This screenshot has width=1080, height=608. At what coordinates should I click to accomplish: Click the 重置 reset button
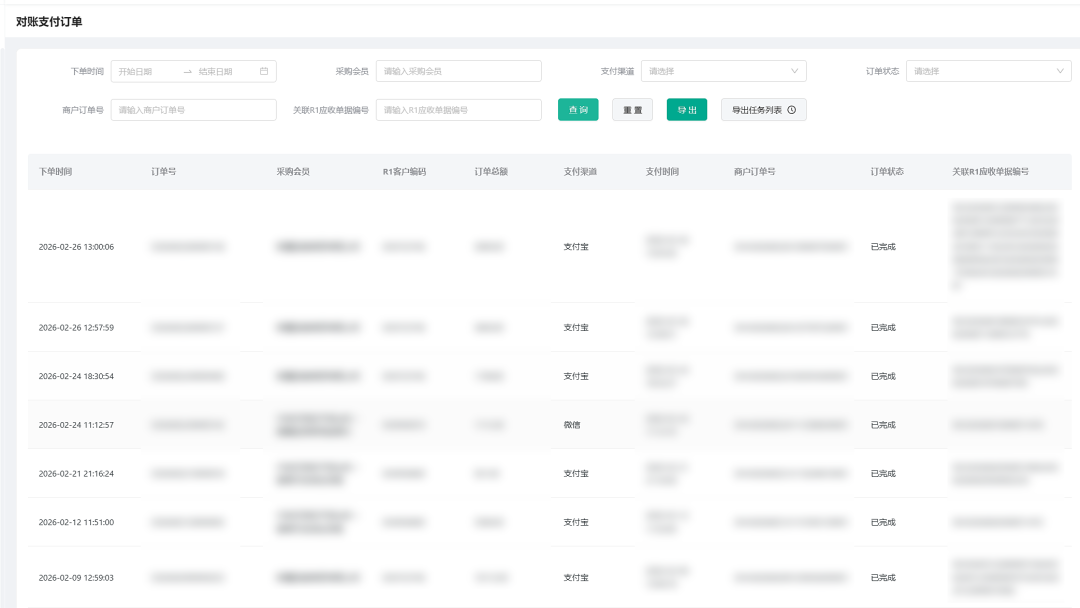point(632,110)
